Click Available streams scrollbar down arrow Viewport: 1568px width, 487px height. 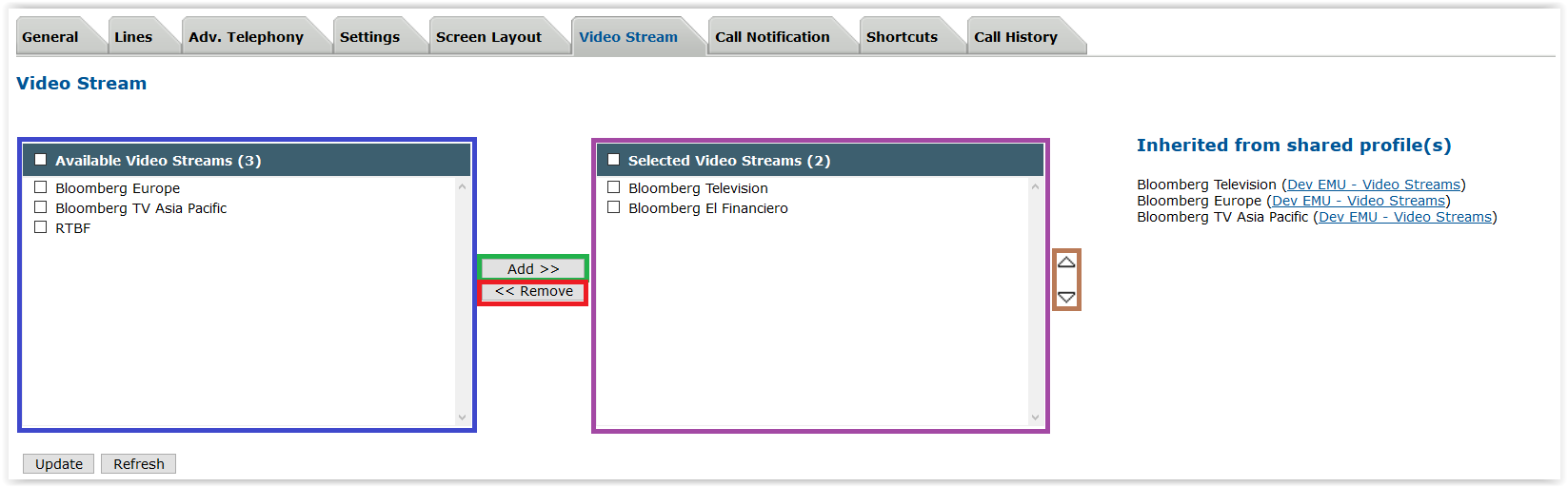pyautogui.click(x=462, y=418)
